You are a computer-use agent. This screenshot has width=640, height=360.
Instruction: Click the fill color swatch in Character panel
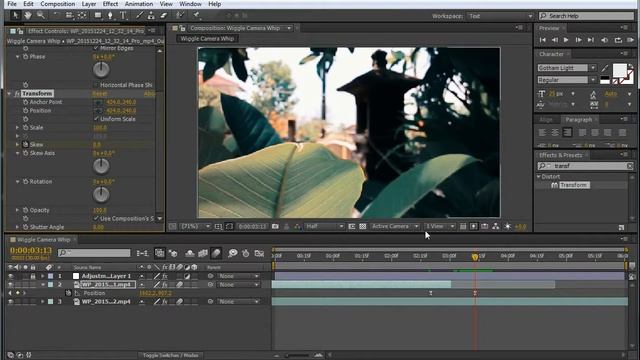point(620,70)
